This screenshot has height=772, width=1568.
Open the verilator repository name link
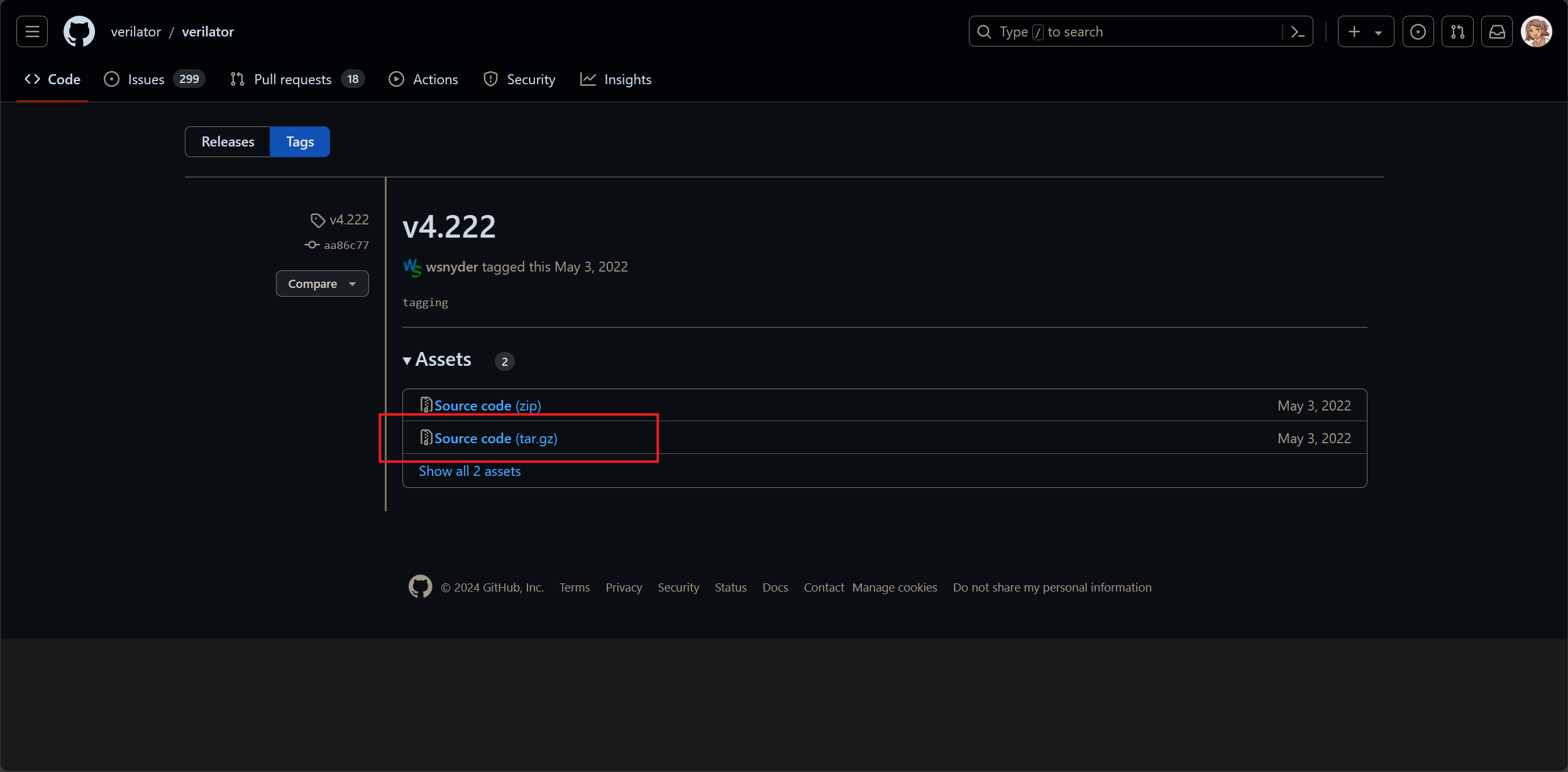(207, 31)
